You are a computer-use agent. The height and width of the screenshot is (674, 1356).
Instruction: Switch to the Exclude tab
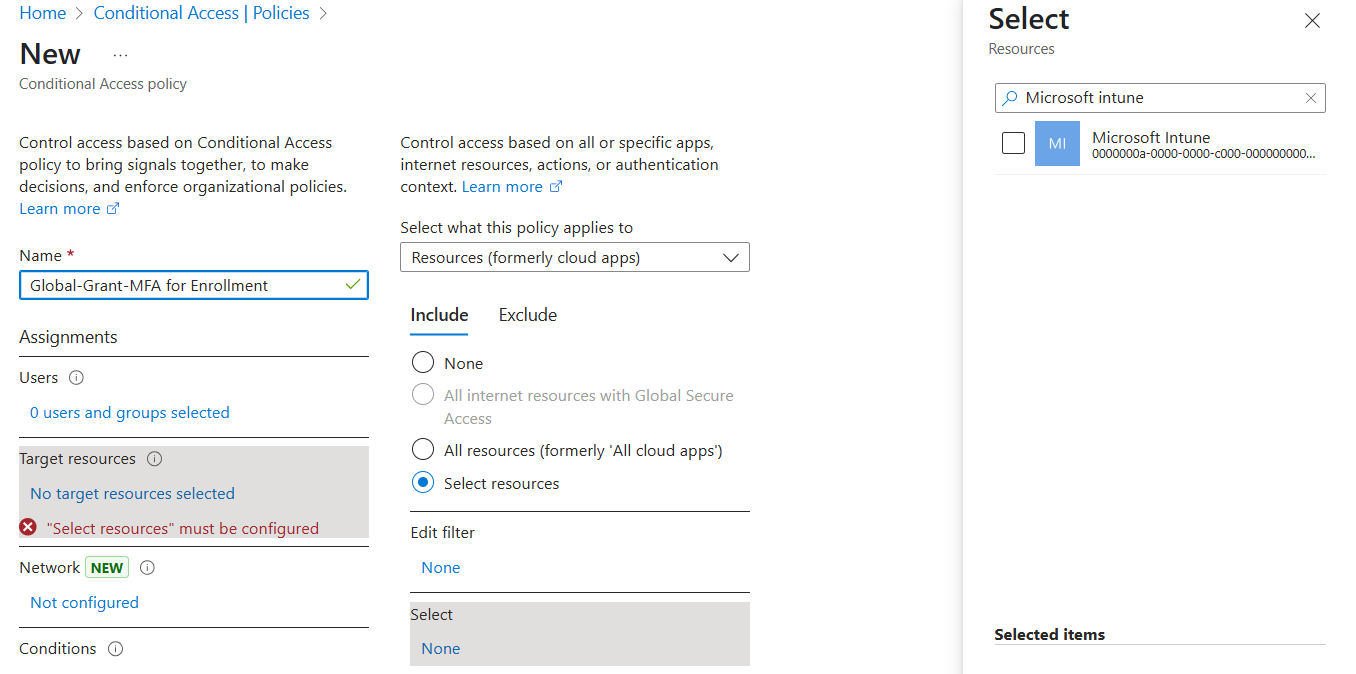click(527, 315)
